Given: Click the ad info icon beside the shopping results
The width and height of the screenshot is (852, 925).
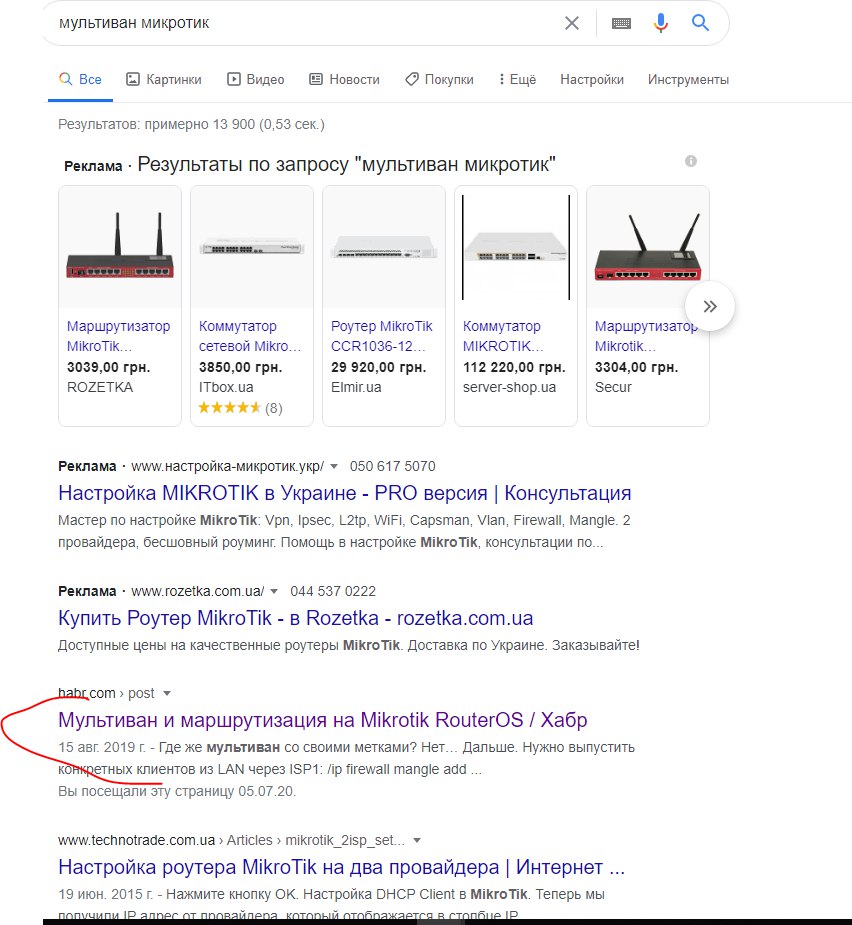Looking at the screenshot, I should click(691, 161).
